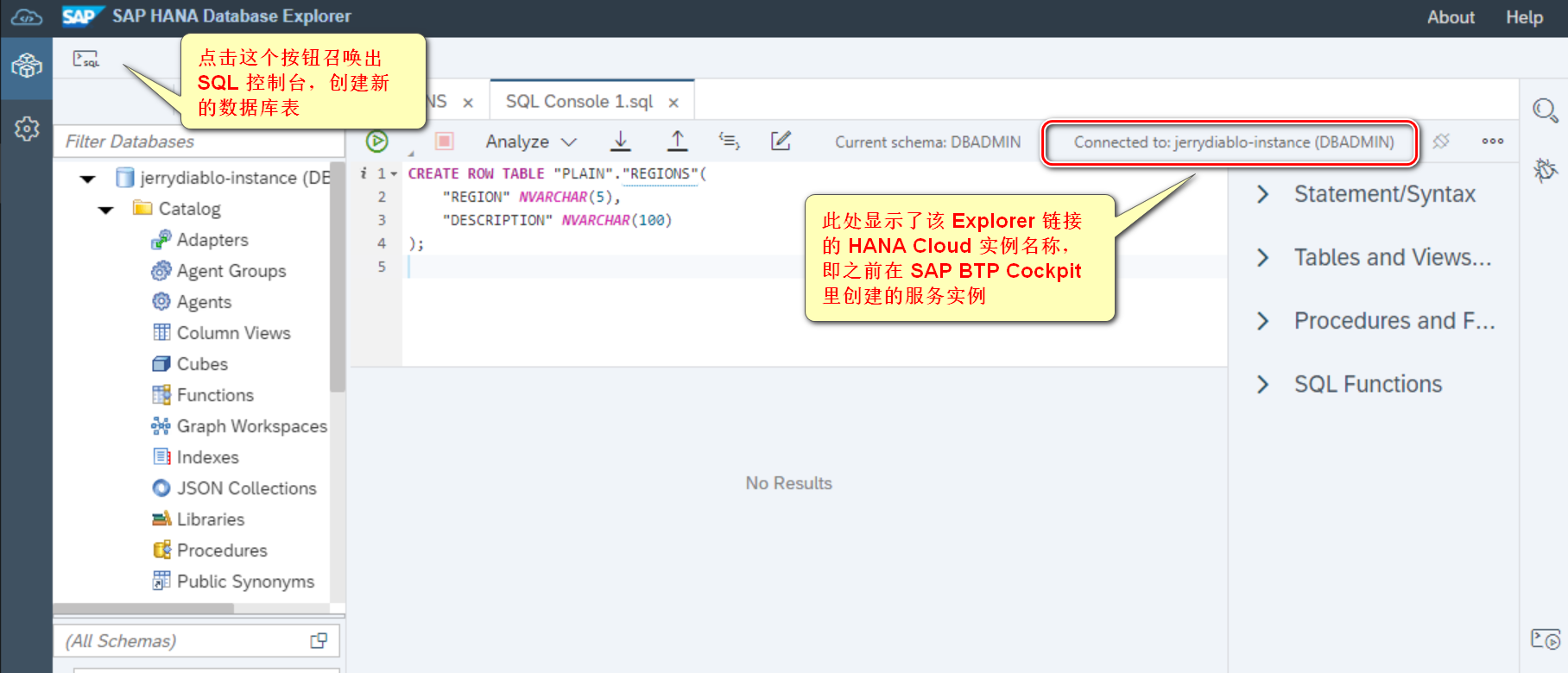The width and height of the screenshot is (1568, 673).
Task: Select Indexes in catalog tree
Action: click(x=207, y=457)
